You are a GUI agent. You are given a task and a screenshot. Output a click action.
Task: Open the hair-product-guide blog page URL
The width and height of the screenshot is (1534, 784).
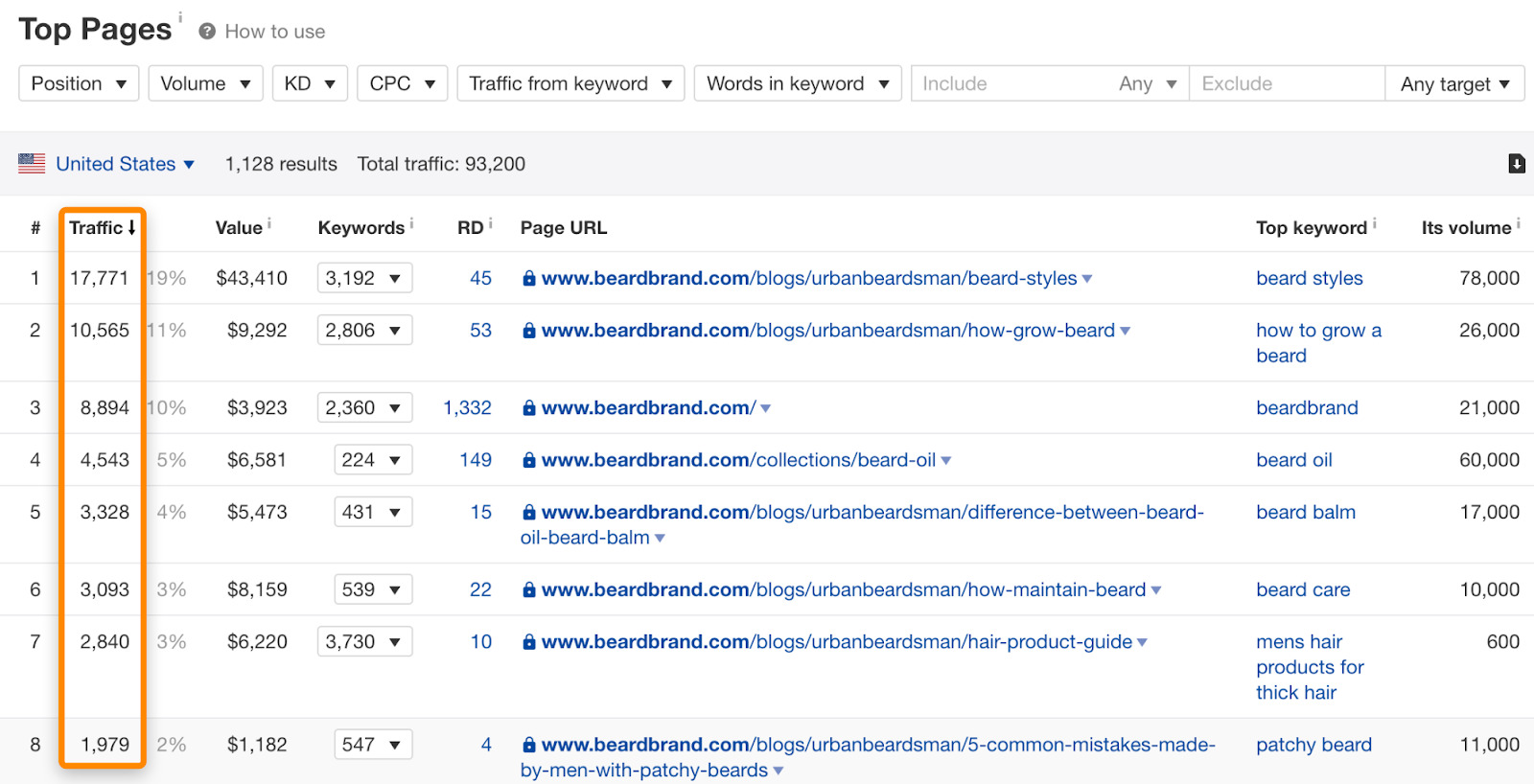(x=837, y=641)
